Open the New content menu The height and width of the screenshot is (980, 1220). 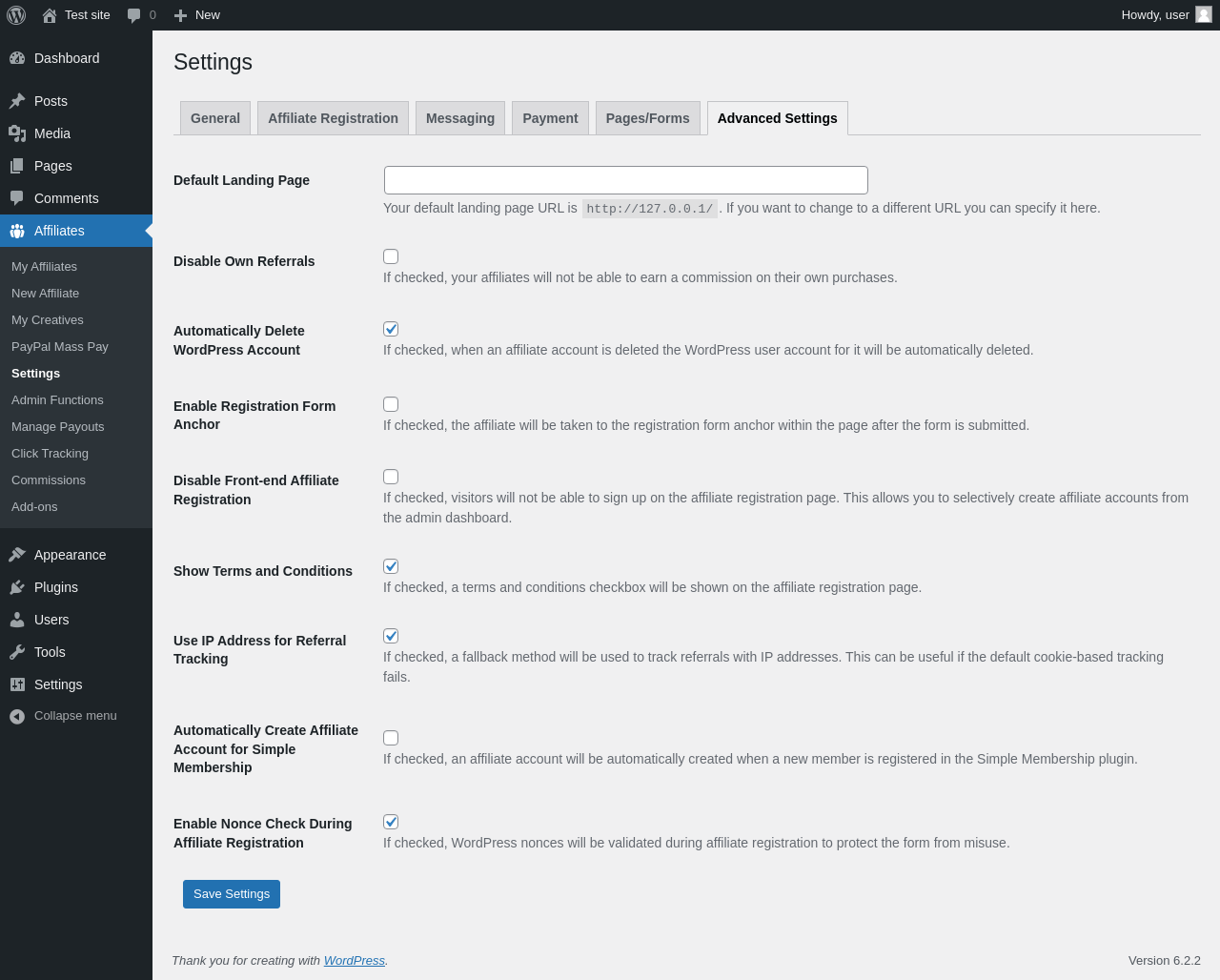point(197,15)
